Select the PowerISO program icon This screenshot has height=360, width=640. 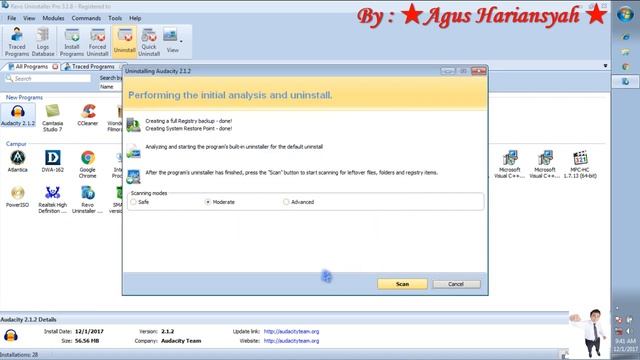click(18, 197)
